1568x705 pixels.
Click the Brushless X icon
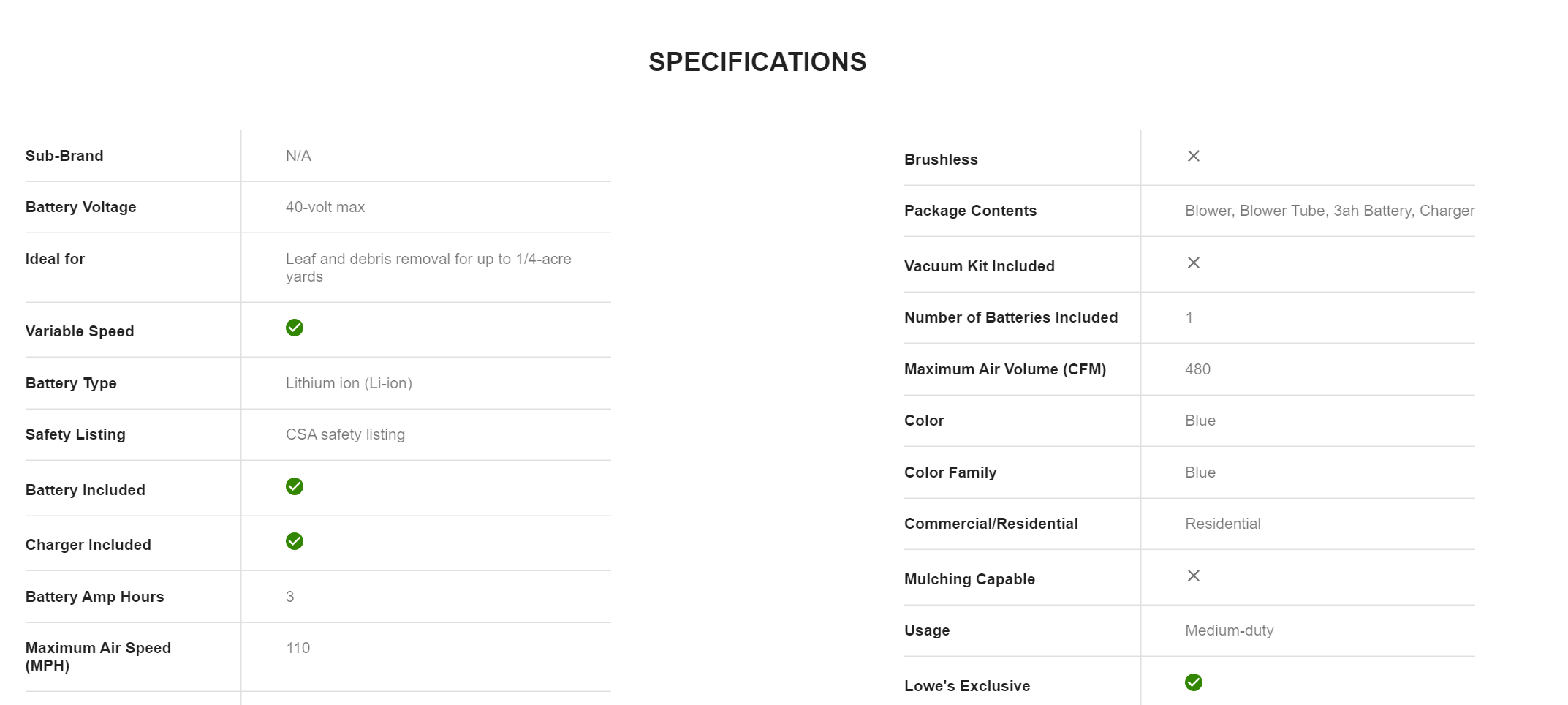pos(1193,156)
